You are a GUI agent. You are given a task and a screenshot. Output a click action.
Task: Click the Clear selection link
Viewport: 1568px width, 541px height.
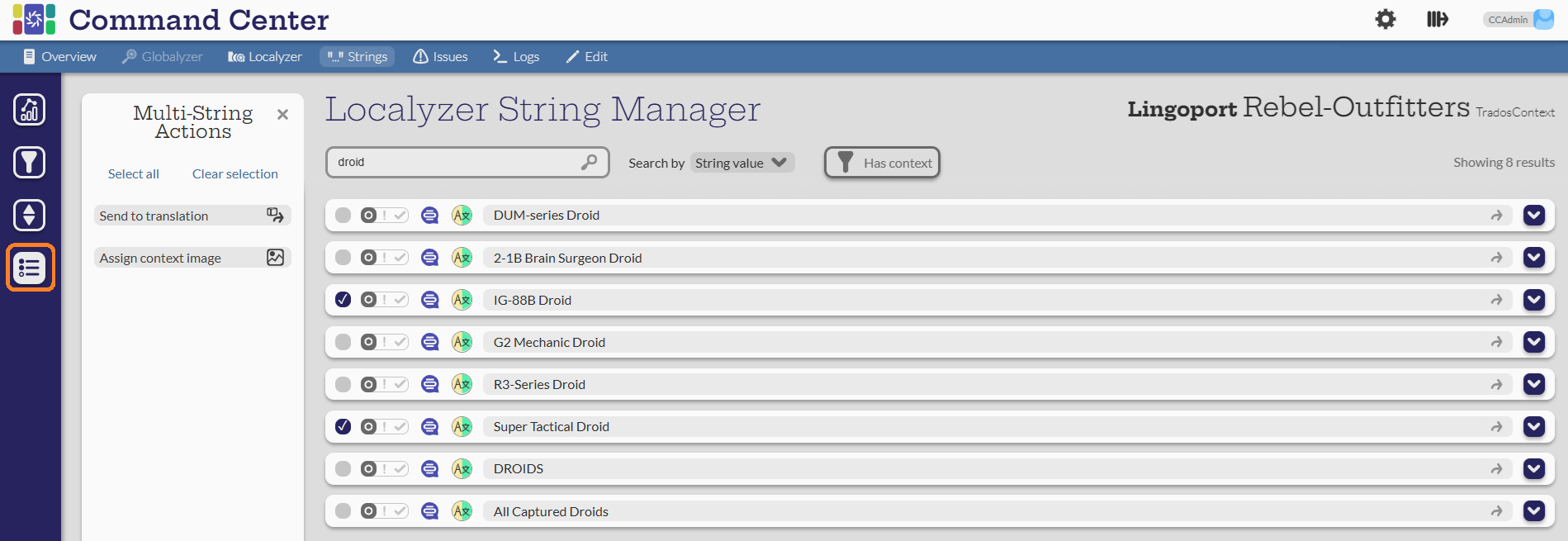pos(234,174)
